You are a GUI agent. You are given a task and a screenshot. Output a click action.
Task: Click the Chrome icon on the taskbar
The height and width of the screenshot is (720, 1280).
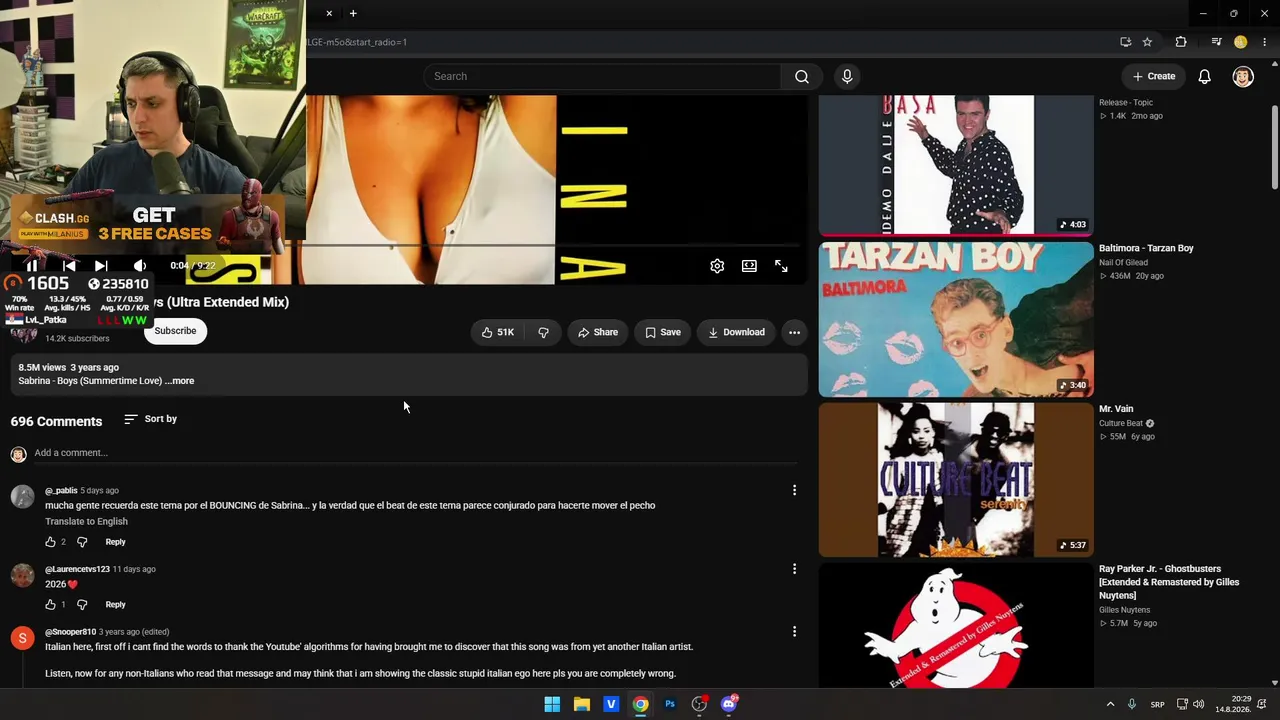point(640,704)
